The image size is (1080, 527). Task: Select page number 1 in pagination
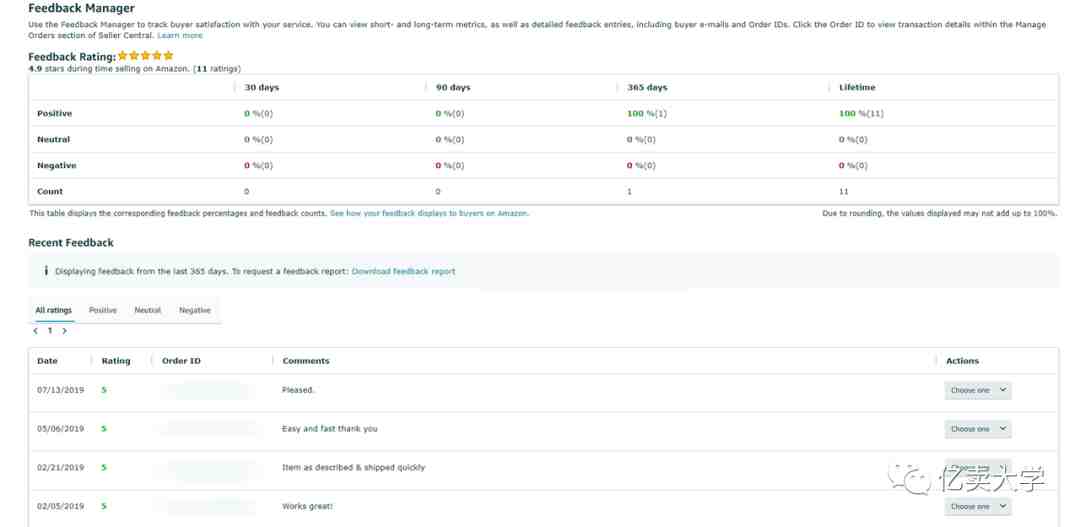click(x=50, y=331)
